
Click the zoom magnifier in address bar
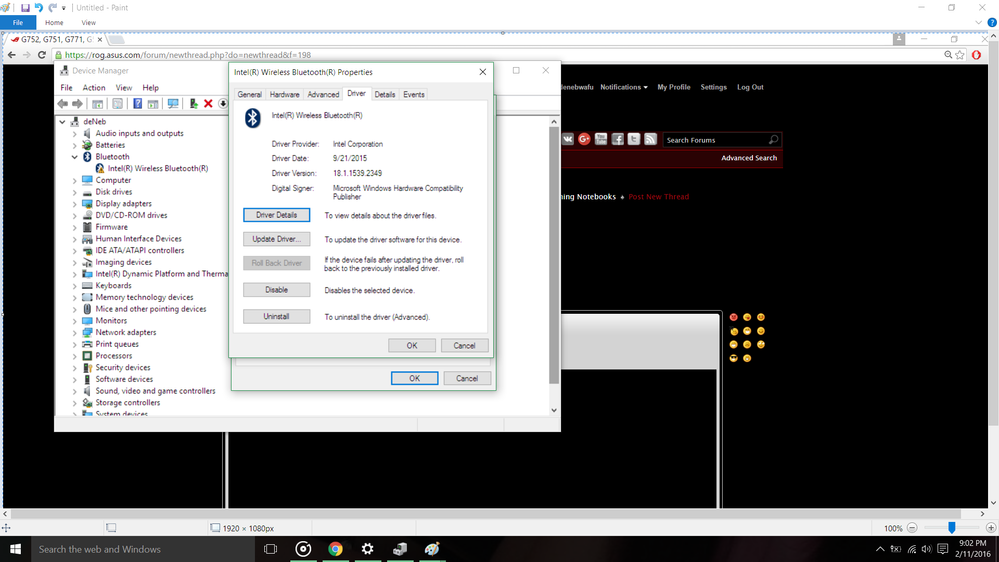(948, 55)
